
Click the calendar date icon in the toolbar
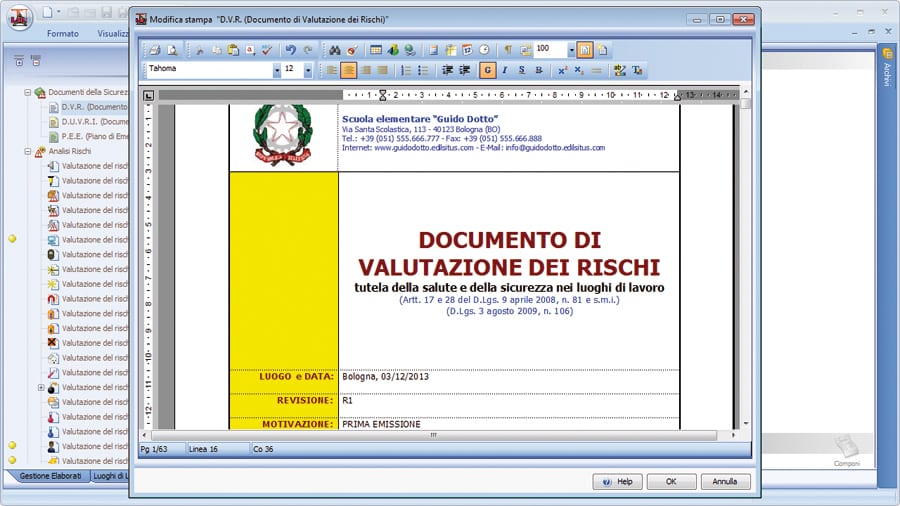pyautogui.click(x=467, y=50)
